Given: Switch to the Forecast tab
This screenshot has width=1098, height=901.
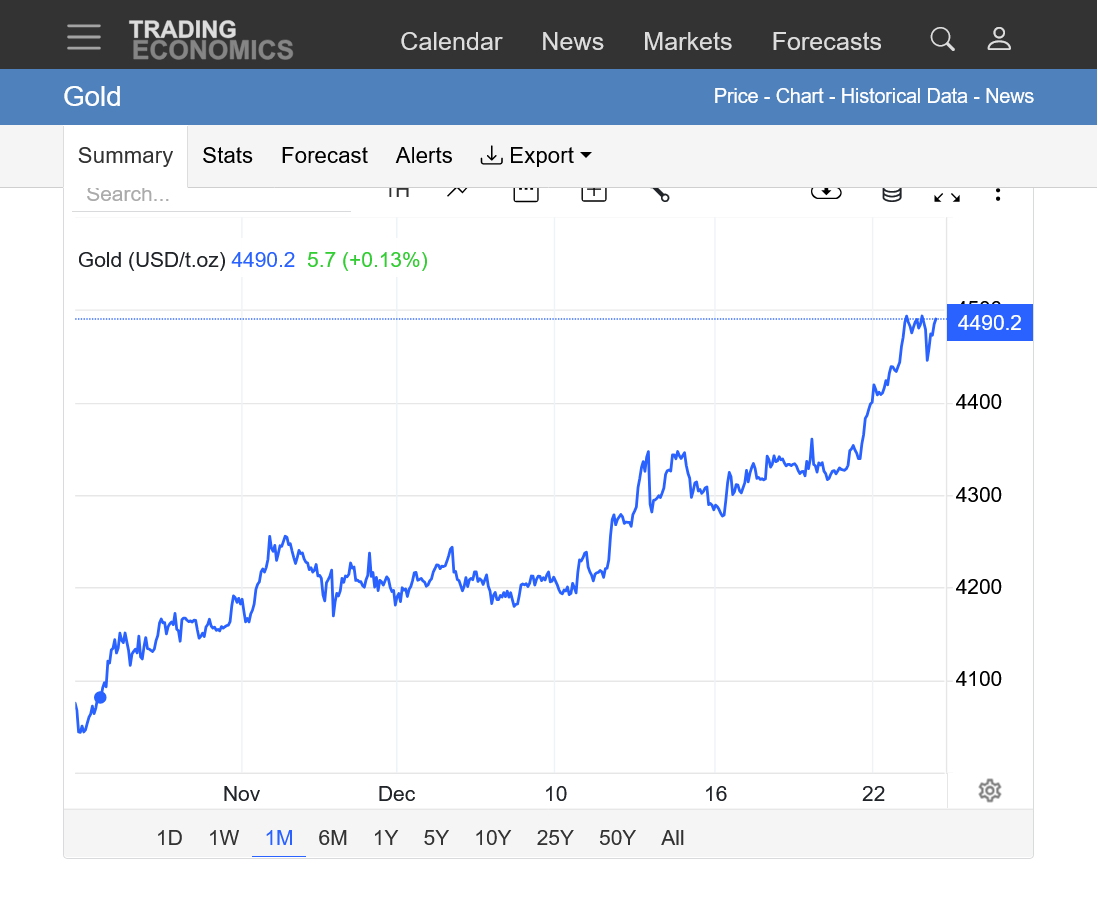Looking at the screenshot, I should 324,156.
